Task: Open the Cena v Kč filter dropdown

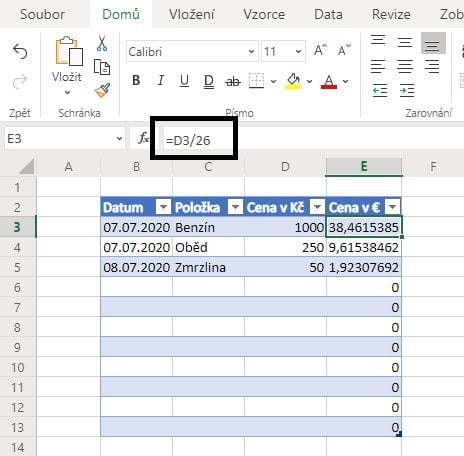Action: [317, 207]
